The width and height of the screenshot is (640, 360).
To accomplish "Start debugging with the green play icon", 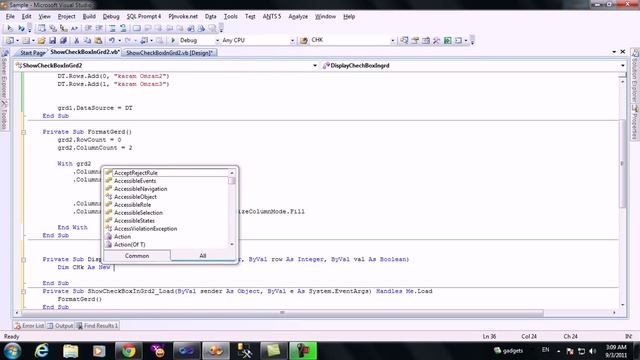I will coord(173,40).
